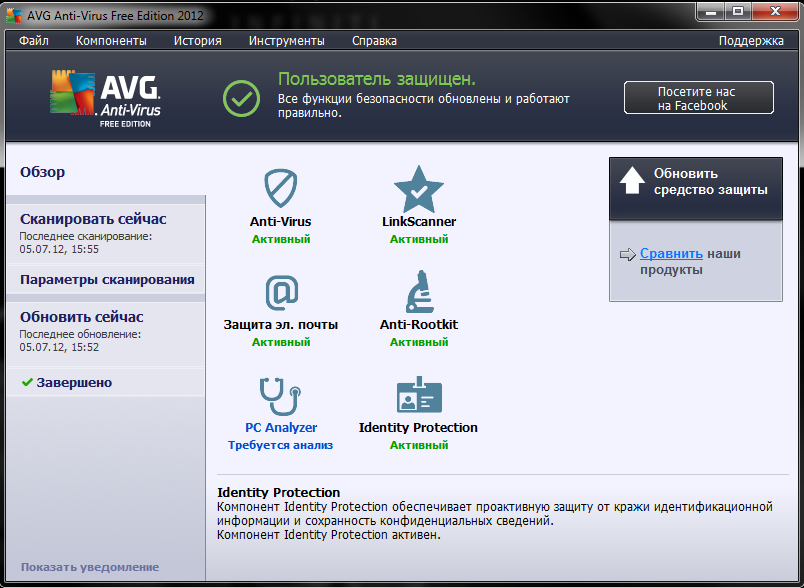Start Сканировать сейчас
The width and height of the screenshot is (804, 588).
pos(93,219)
